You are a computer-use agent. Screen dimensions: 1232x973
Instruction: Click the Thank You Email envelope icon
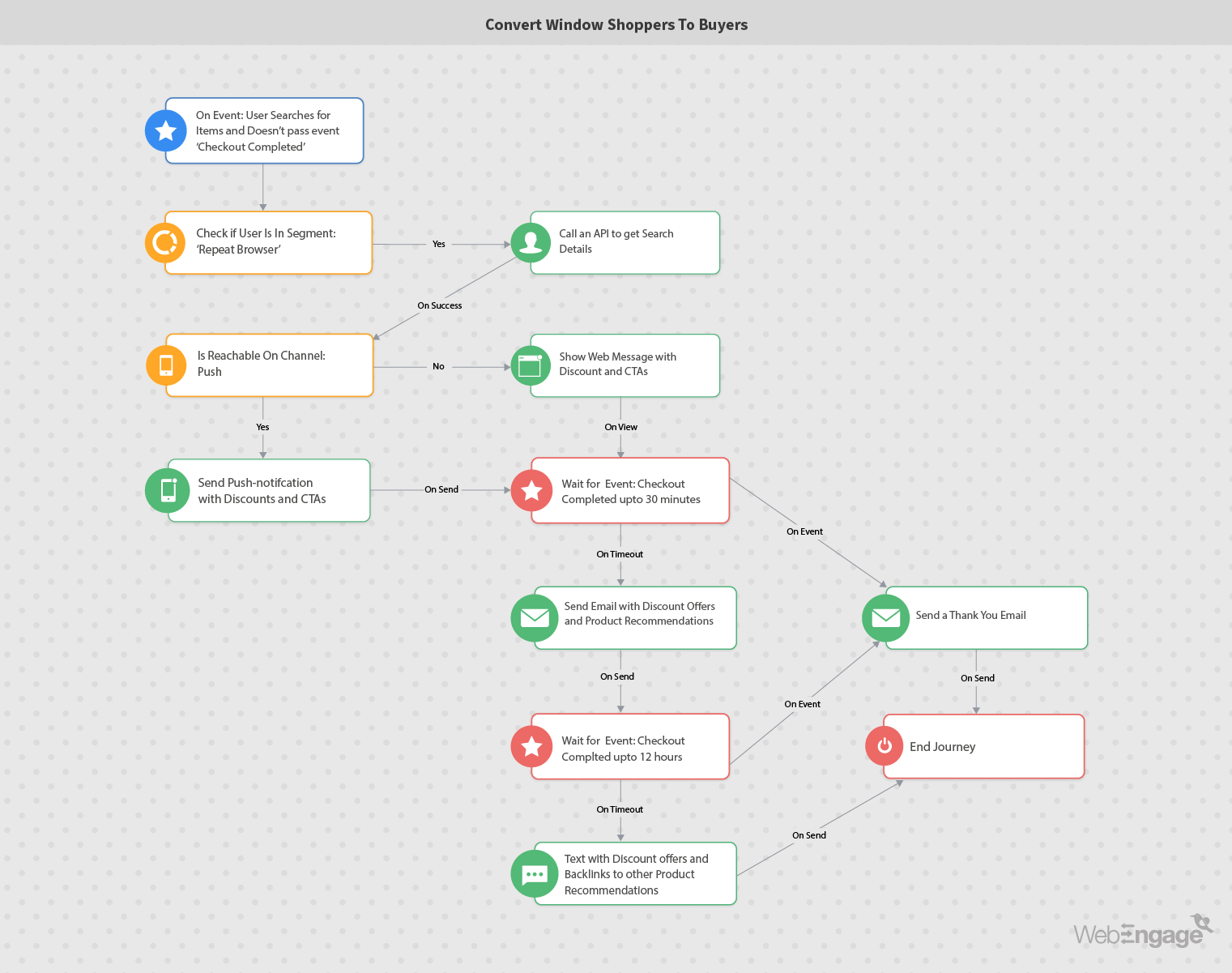coord(885,618)
